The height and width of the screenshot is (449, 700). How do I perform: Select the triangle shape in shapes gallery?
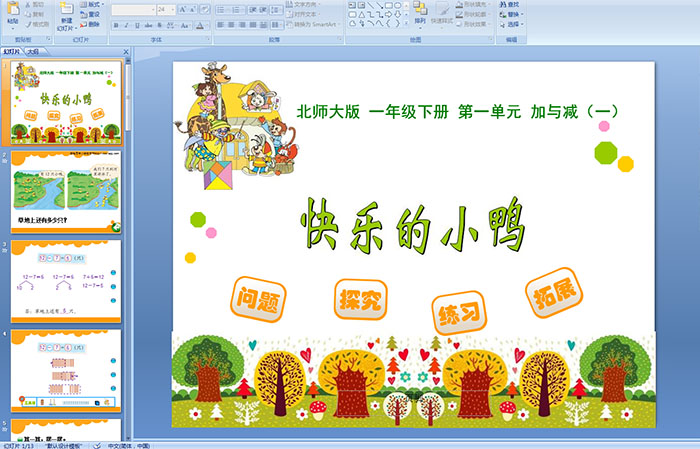[362, 15]
